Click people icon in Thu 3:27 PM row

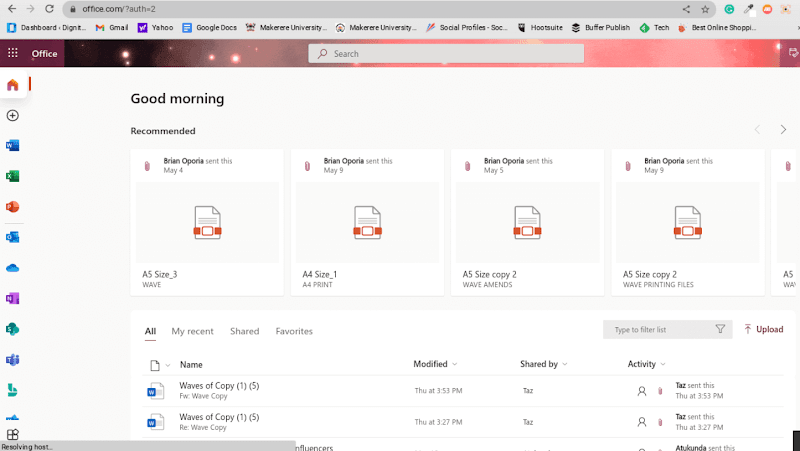(x=642, y=422)
